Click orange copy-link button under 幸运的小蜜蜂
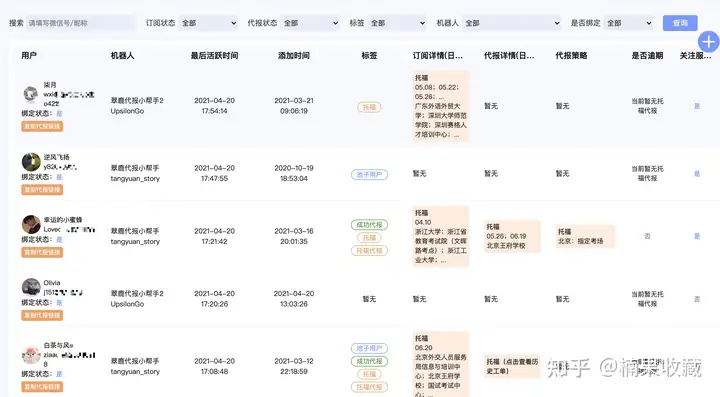Viewport: 720px width, 397px height. 42,252
